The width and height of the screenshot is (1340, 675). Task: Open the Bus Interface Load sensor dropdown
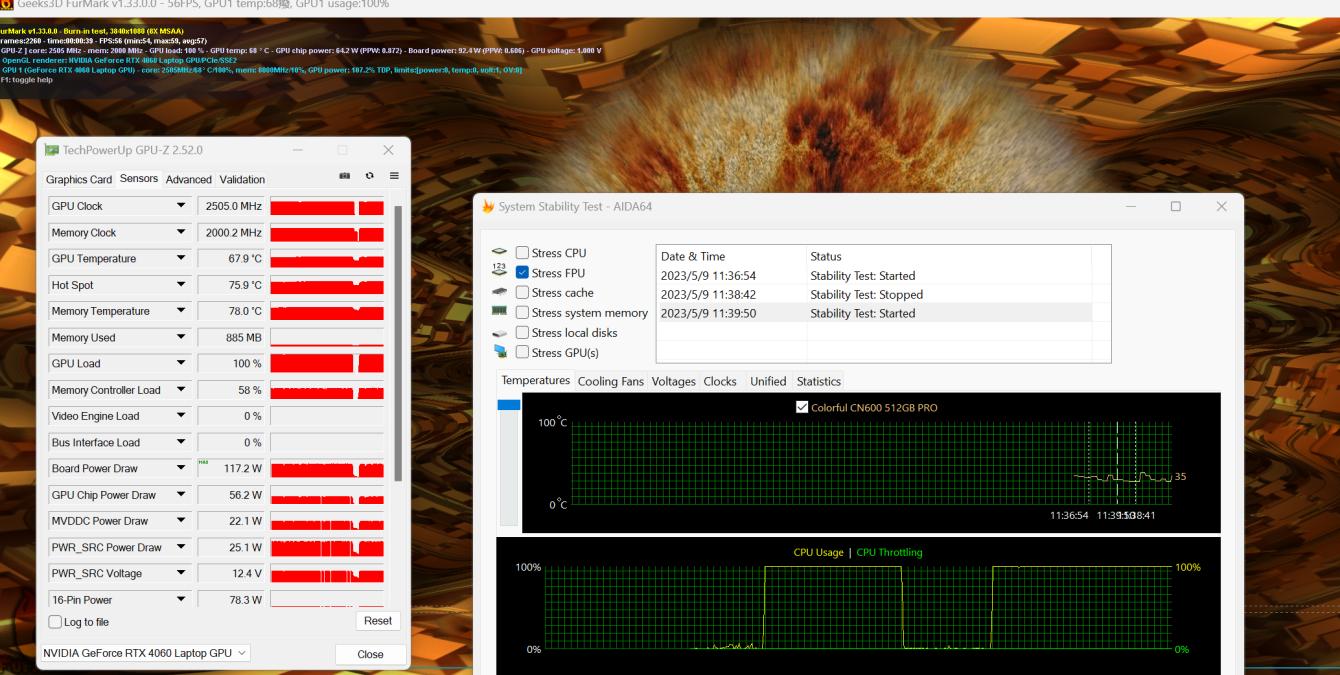pos(181,442)
